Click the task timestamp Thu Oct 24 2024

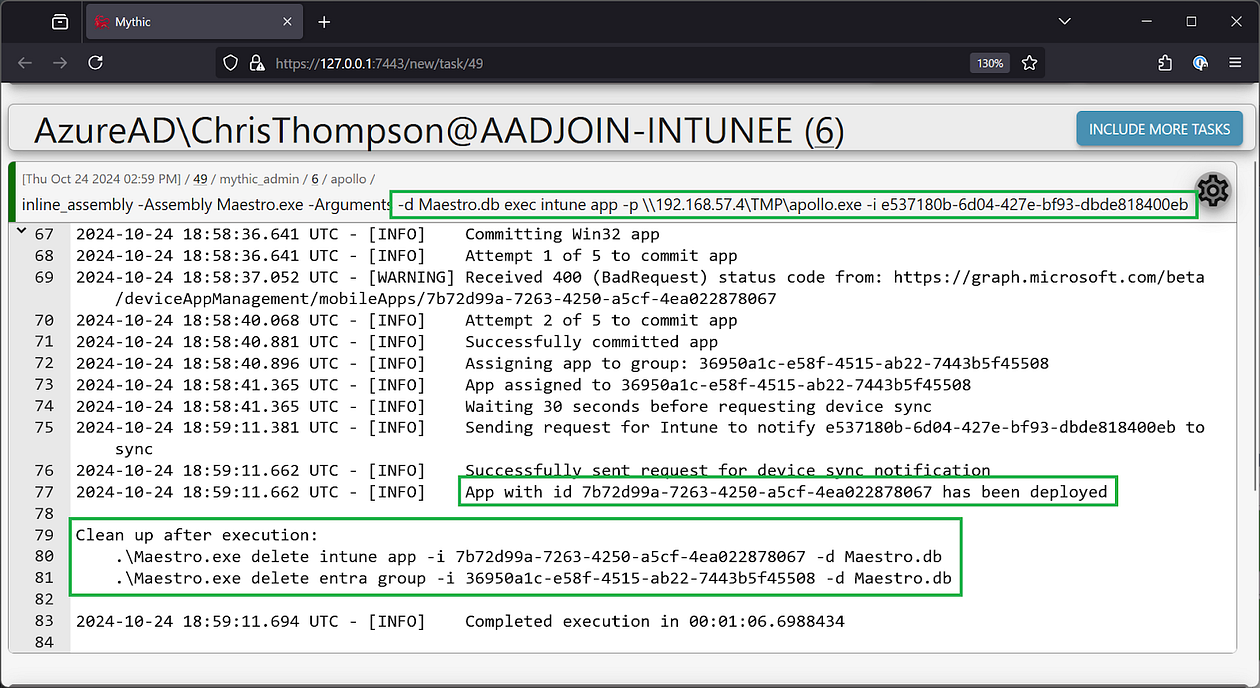(104, 179)
